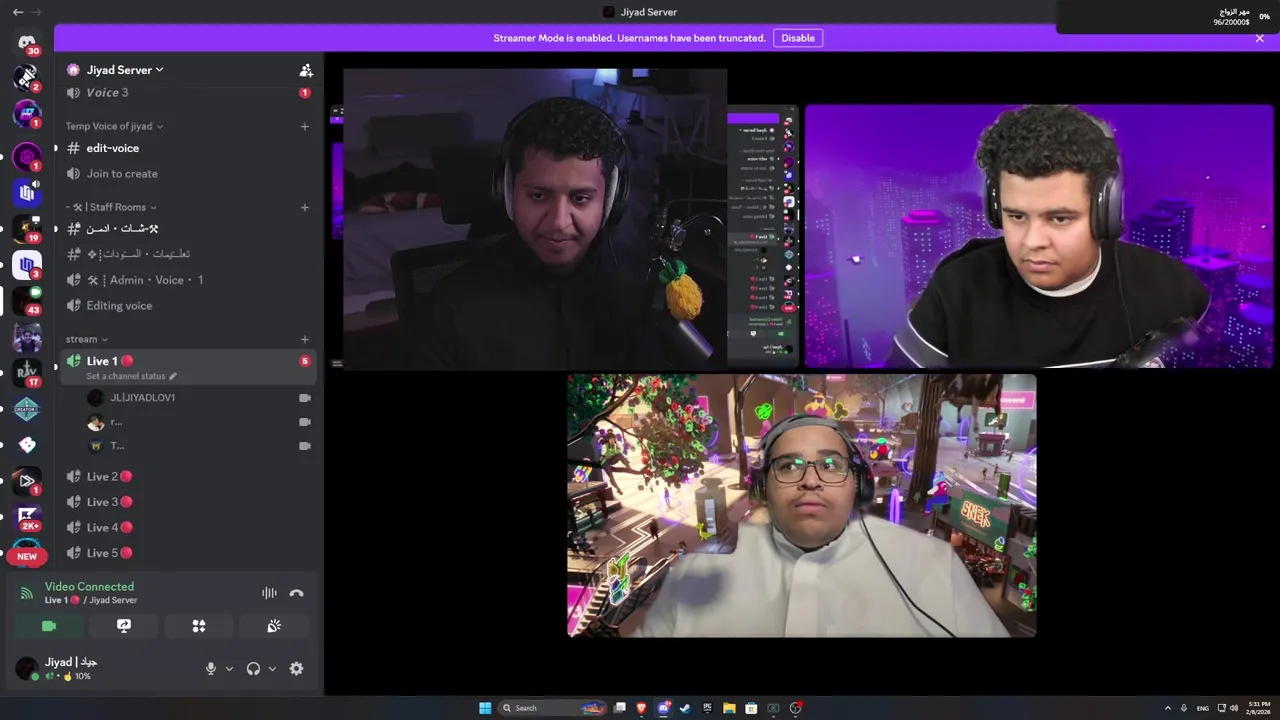Open the edit-voice text channel
Screen dimensions: 1280x720
pos(188,148)
